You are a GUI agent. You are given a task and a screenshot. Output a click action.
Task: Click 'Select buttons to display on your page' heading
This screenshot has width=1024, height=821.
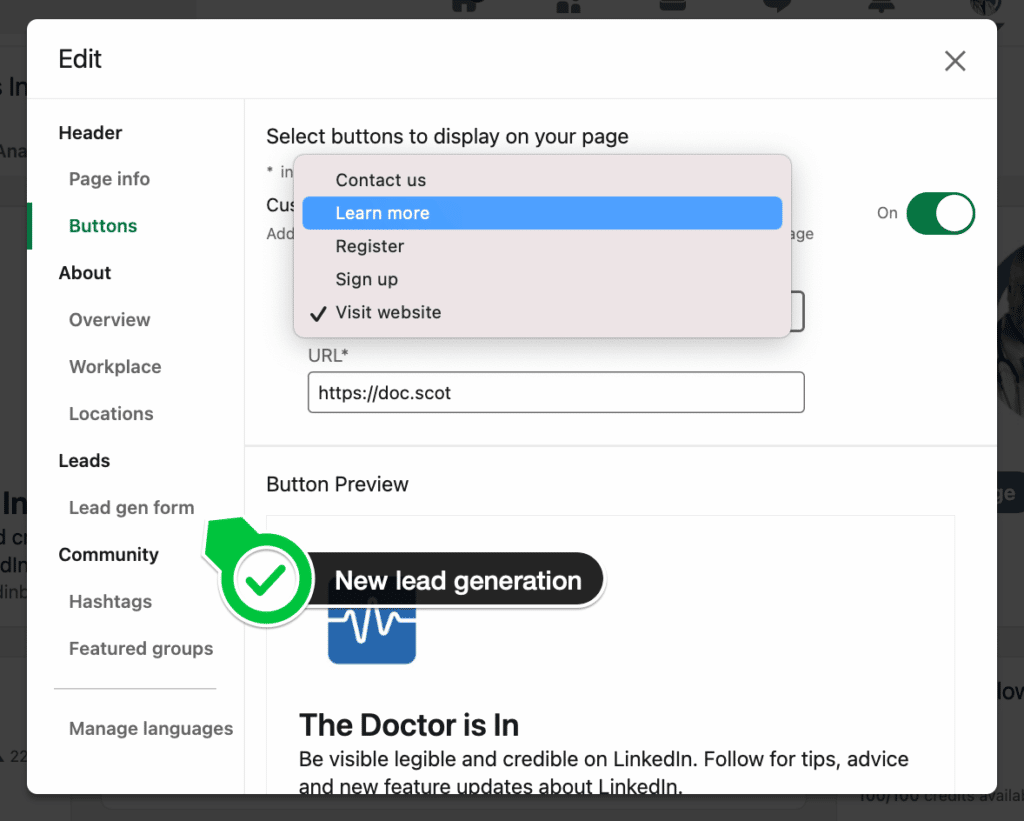click(447, 137)
